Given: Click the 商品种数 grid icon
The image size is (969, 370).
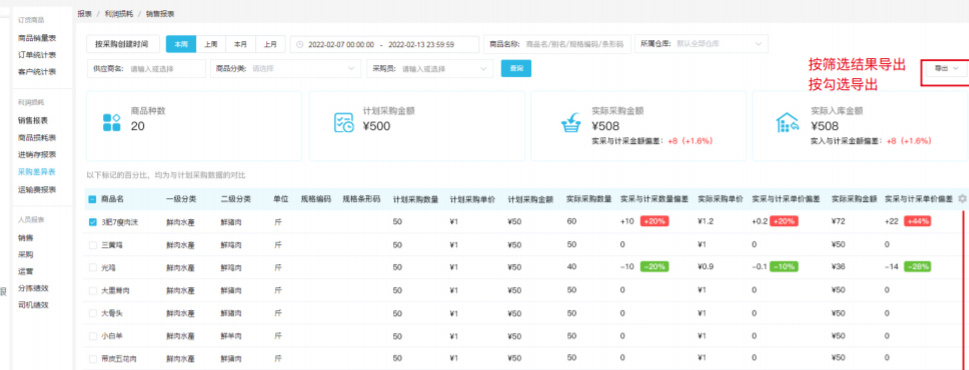Looking at the screenshot, I should pyautogui.click(x=111, y=122).
